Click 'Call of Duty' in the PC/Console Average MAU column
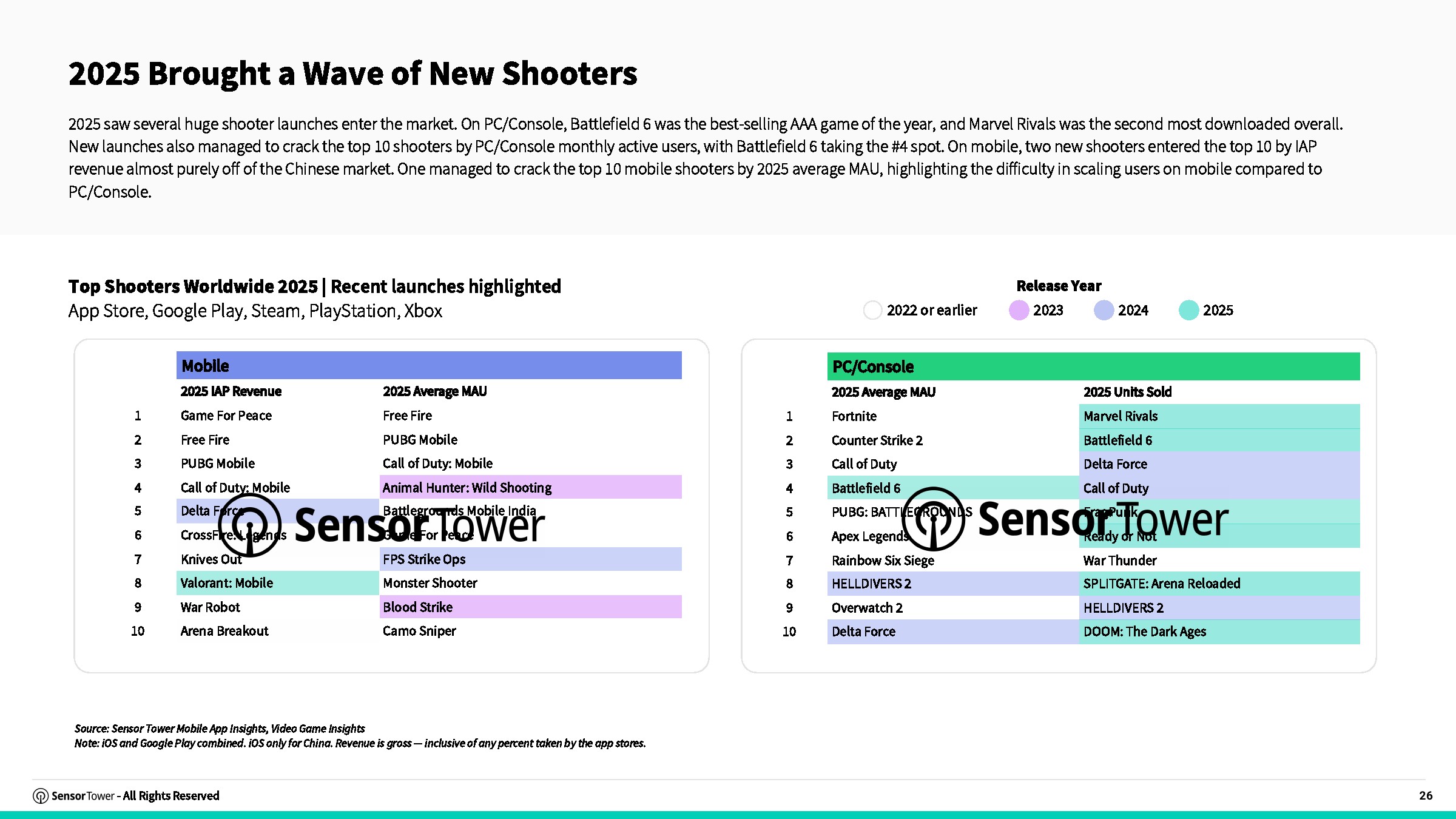This screenshot has height=819, width=1456. pos(864,464)
